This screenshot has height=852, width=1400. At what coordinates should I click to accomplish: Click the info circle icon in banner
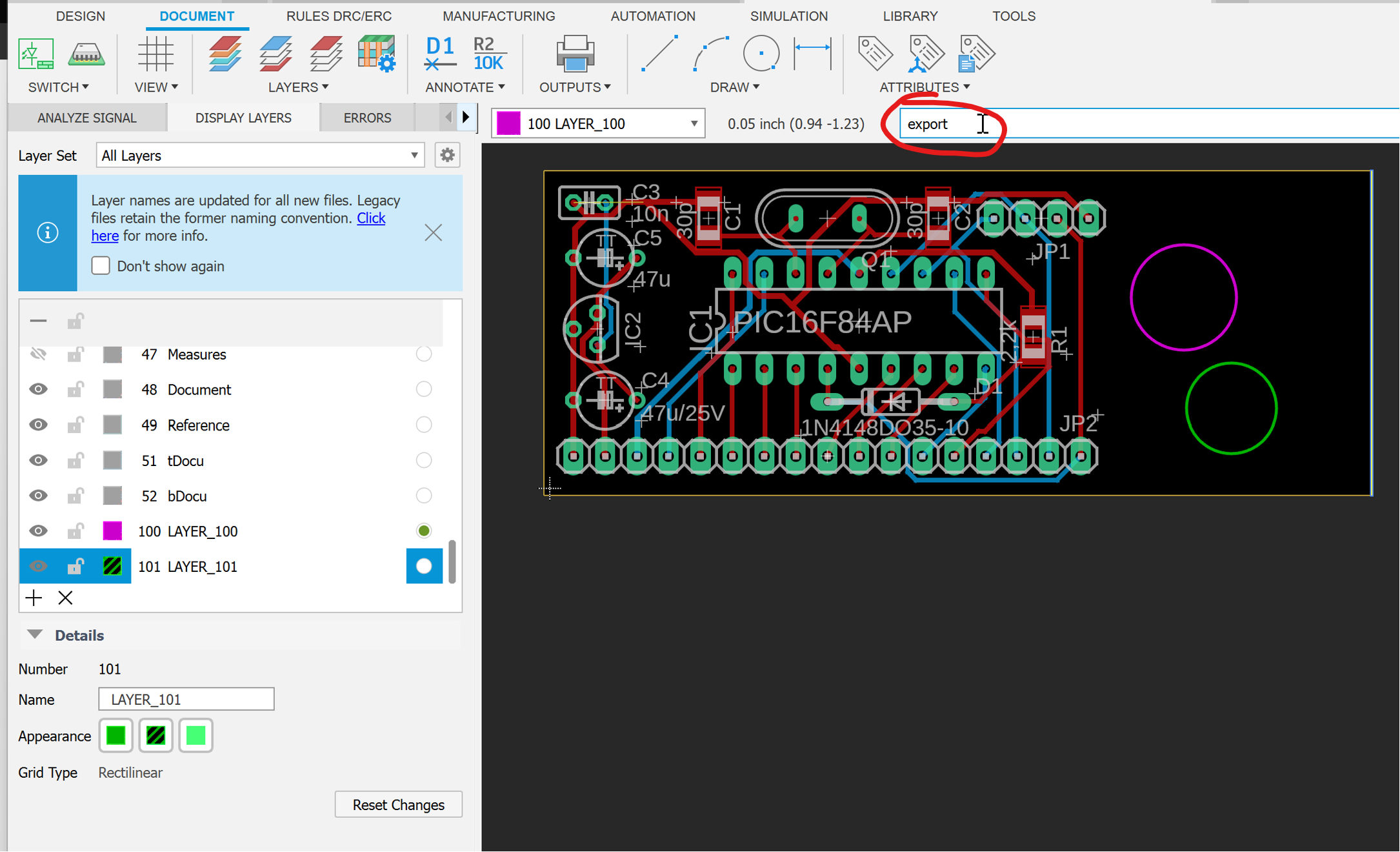(47, 232)
